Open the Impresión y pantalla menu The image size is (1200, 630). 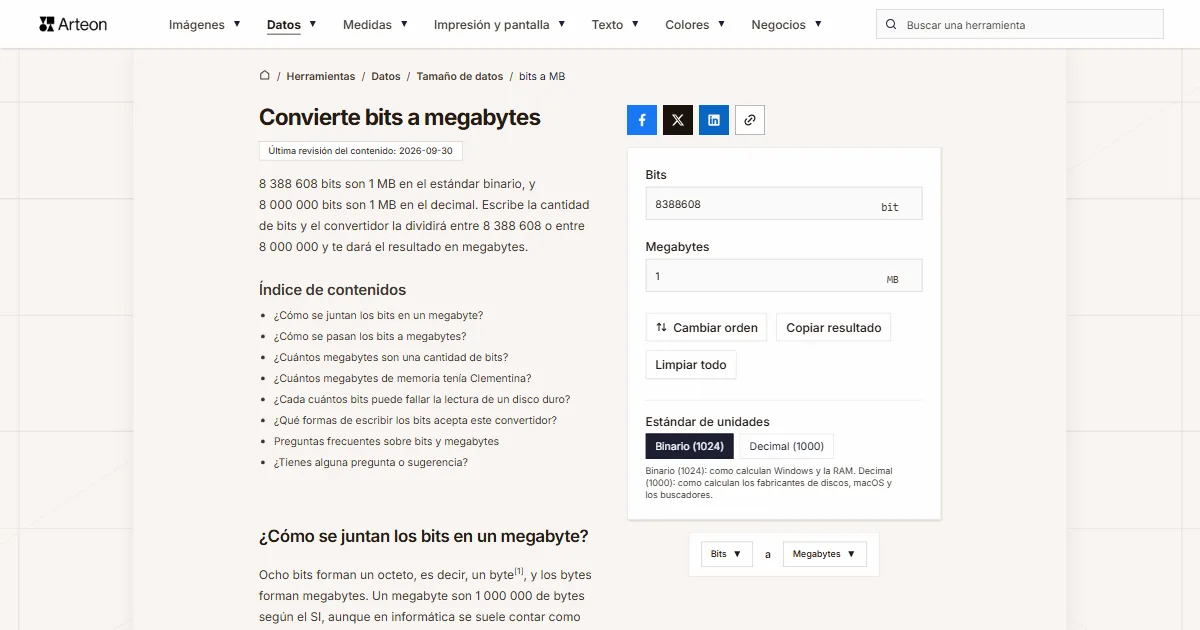500,25
